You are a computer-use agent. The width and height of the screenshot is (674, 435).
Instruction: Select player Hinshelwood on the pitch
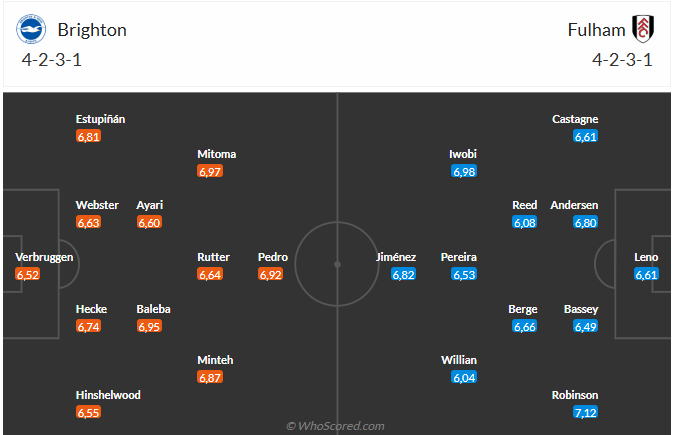click(108, 395)
